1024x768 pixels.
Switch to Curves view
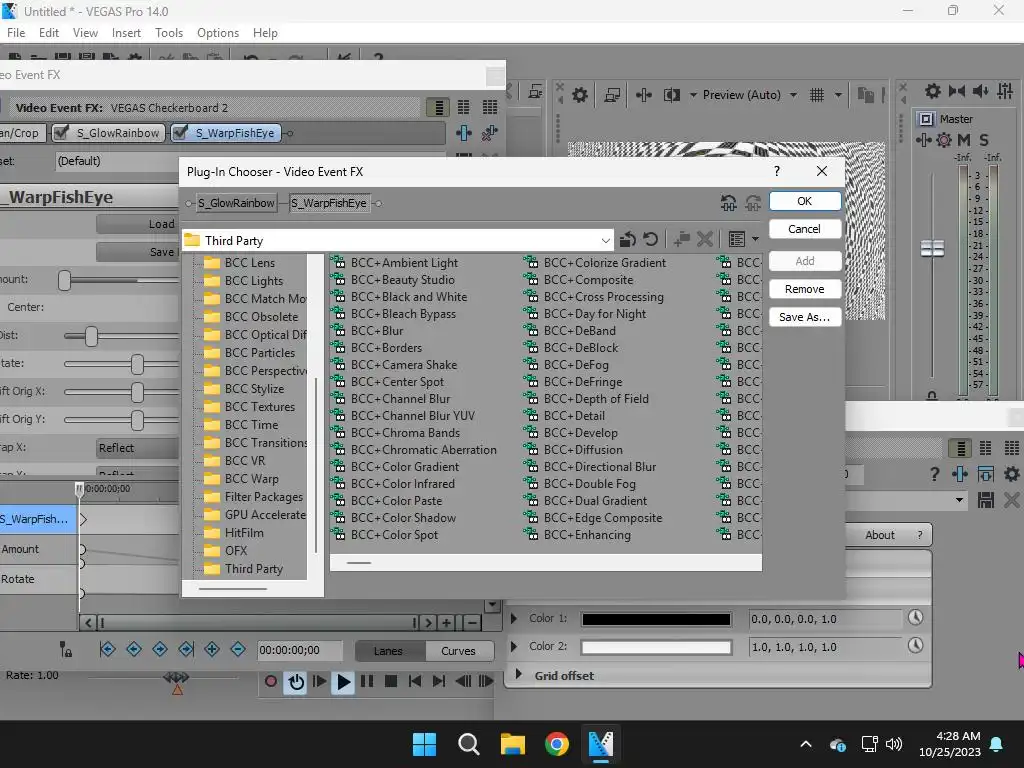(458, 651)
